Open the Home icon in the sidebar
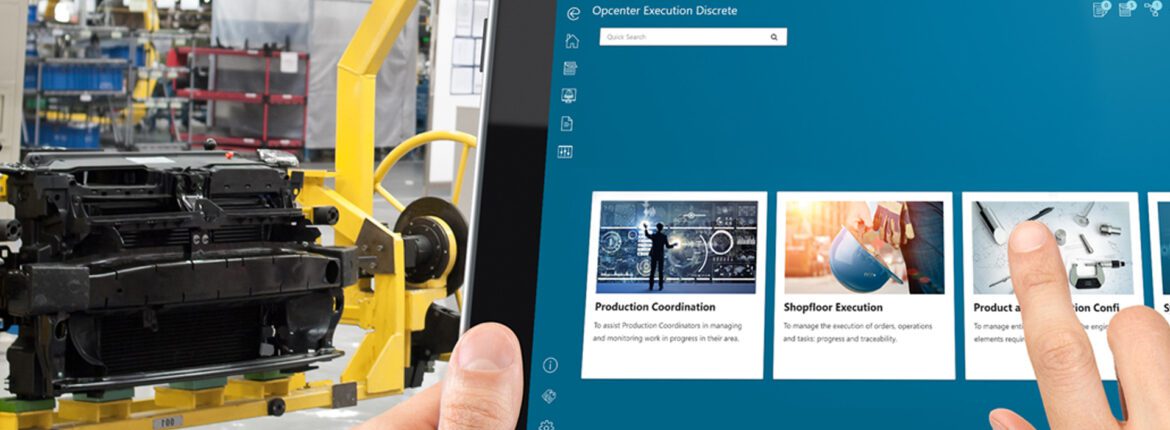This screenshot has width=1170, height=430. click(572, 40)
